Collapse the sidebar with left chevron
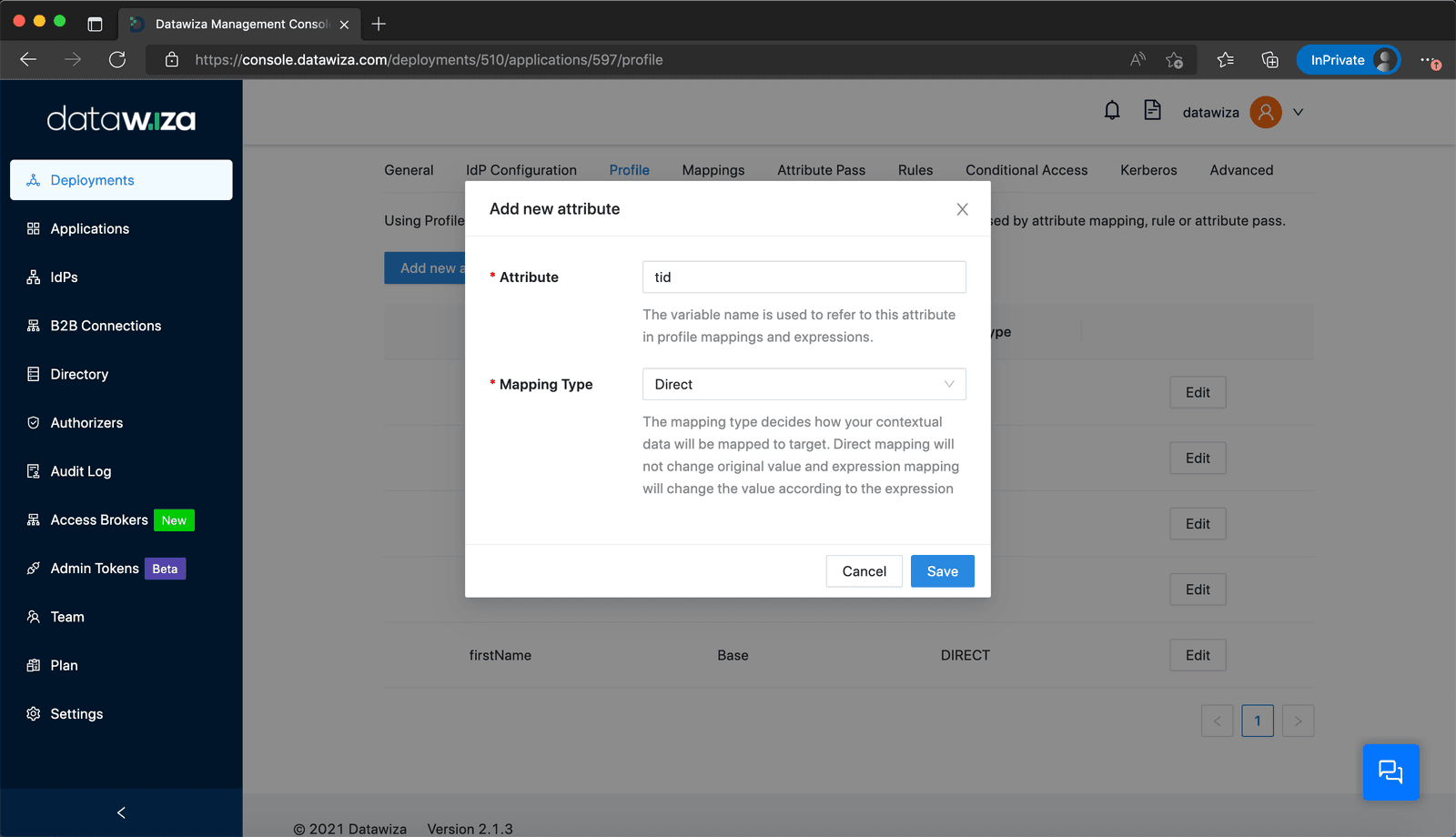The height and width of the screenshot is (837, 1456). (121, 812)
